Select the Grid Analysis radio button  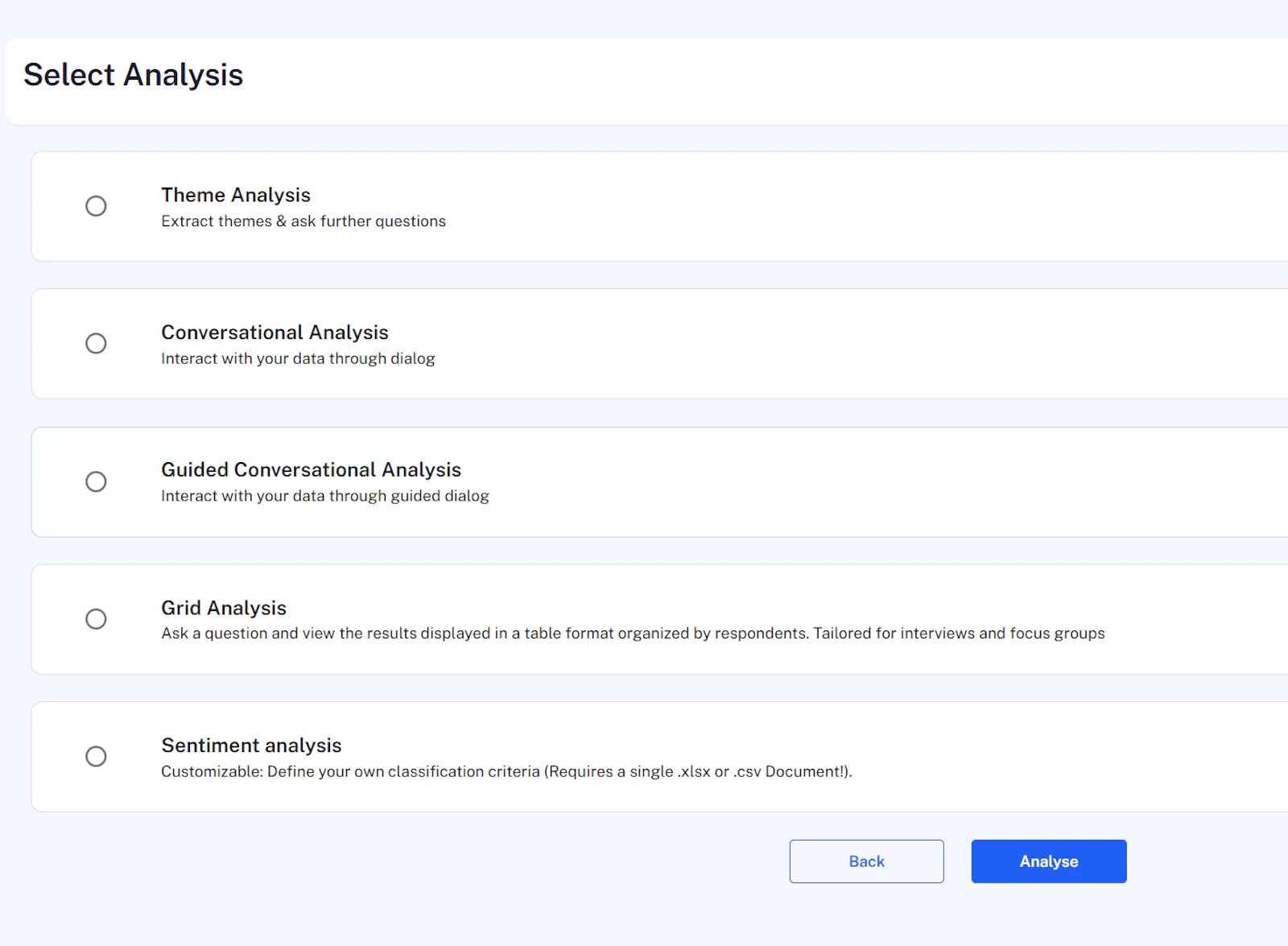pyautogui.click(x=96, y=619)
